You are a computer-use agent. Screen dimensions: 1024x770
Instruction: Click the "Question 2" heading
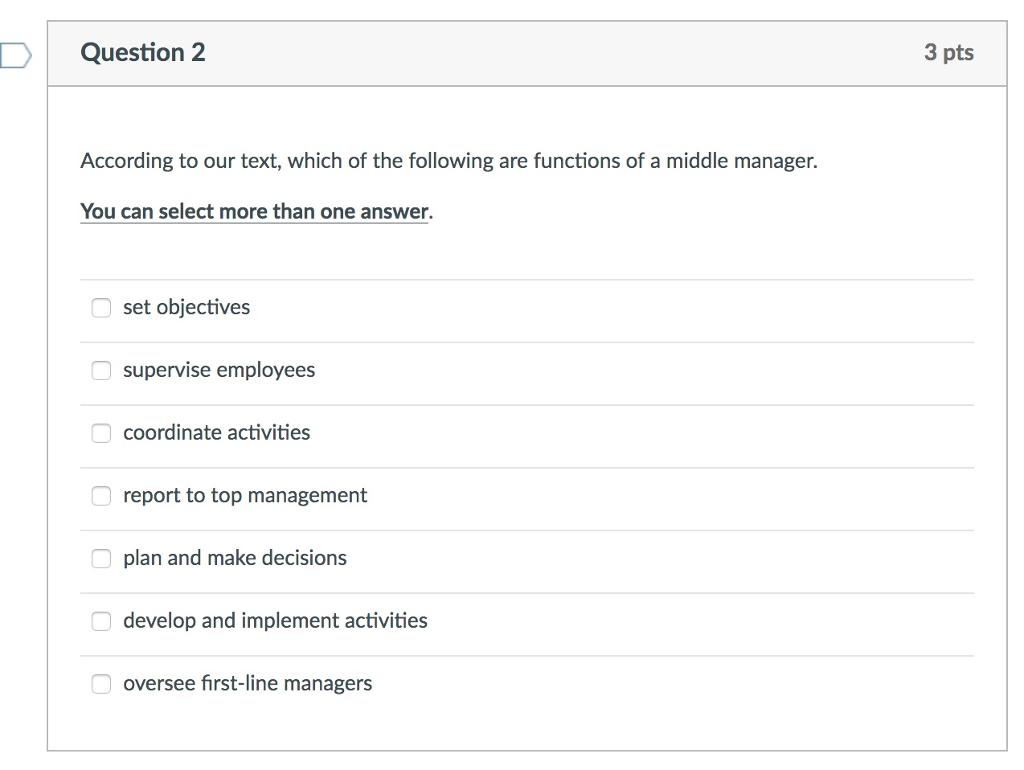[143, 53]
